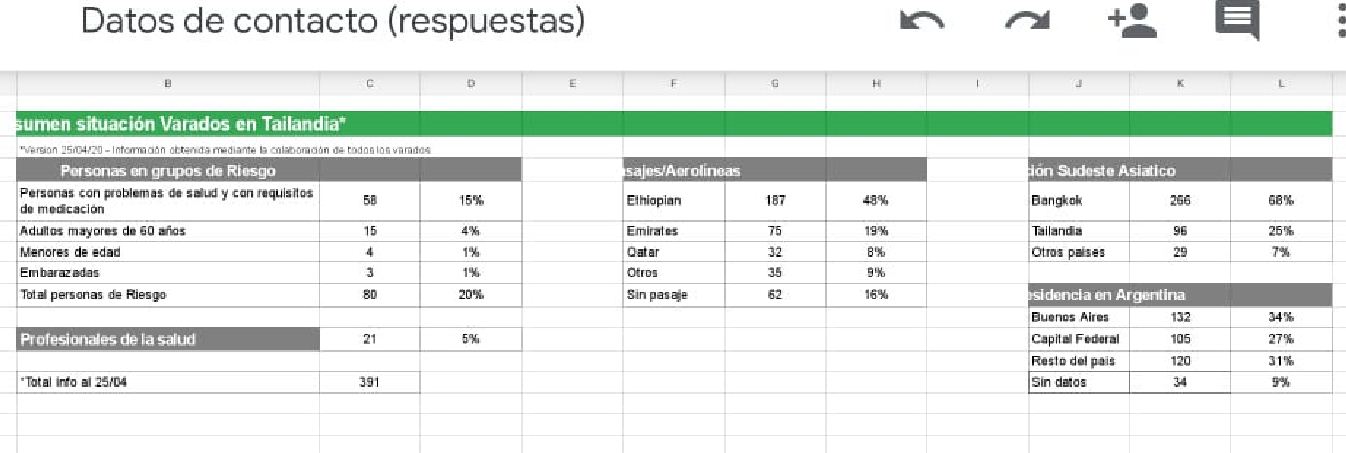The height and width of the screenshot is (453, 1346).
Task: Click the total value 391 cell
Action: (370, 382)
